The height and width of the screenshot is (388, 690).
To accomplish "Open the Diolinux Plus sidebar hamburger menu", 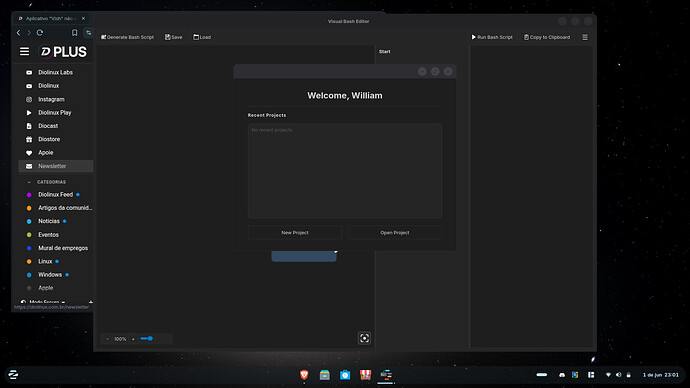I will click(x=25, y=51).
